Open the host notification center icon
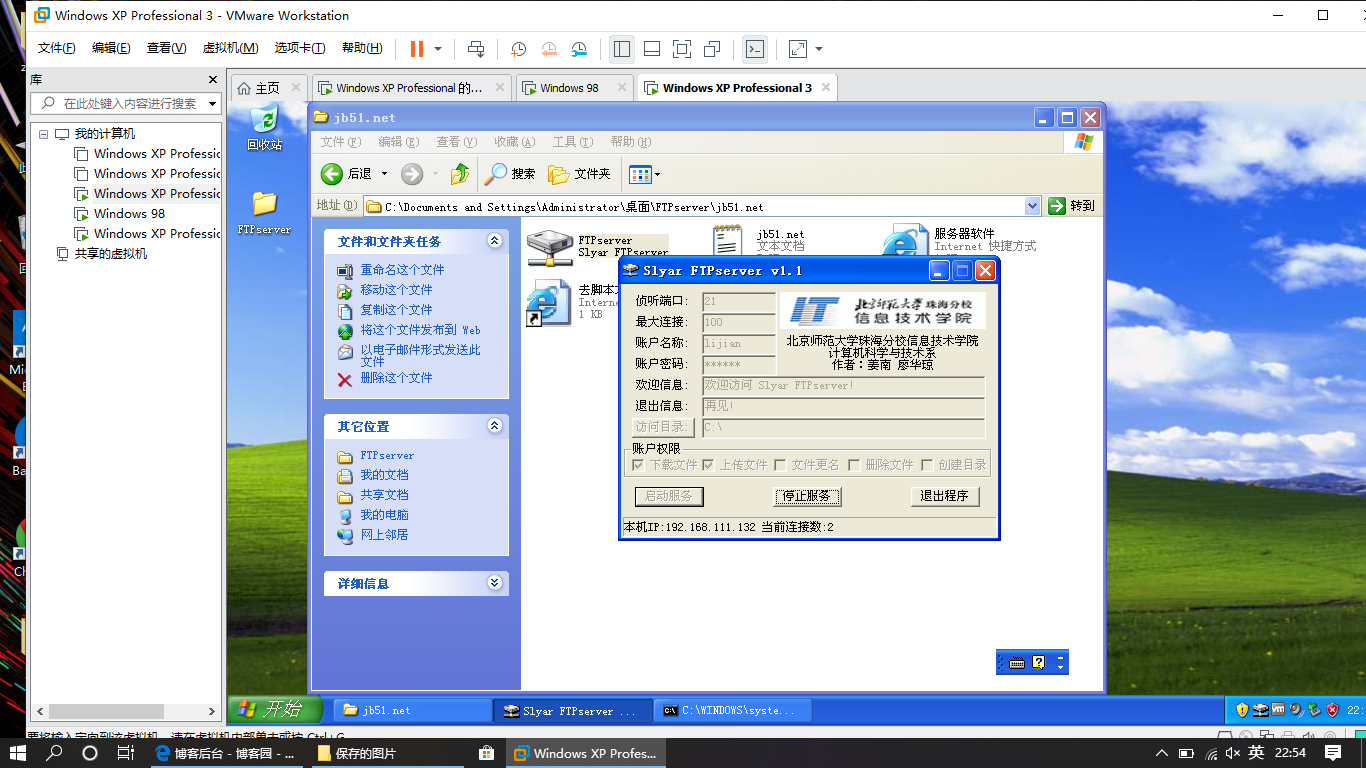The width and height of the screenshot is (1366, 768). click(x=1333, y=753)
